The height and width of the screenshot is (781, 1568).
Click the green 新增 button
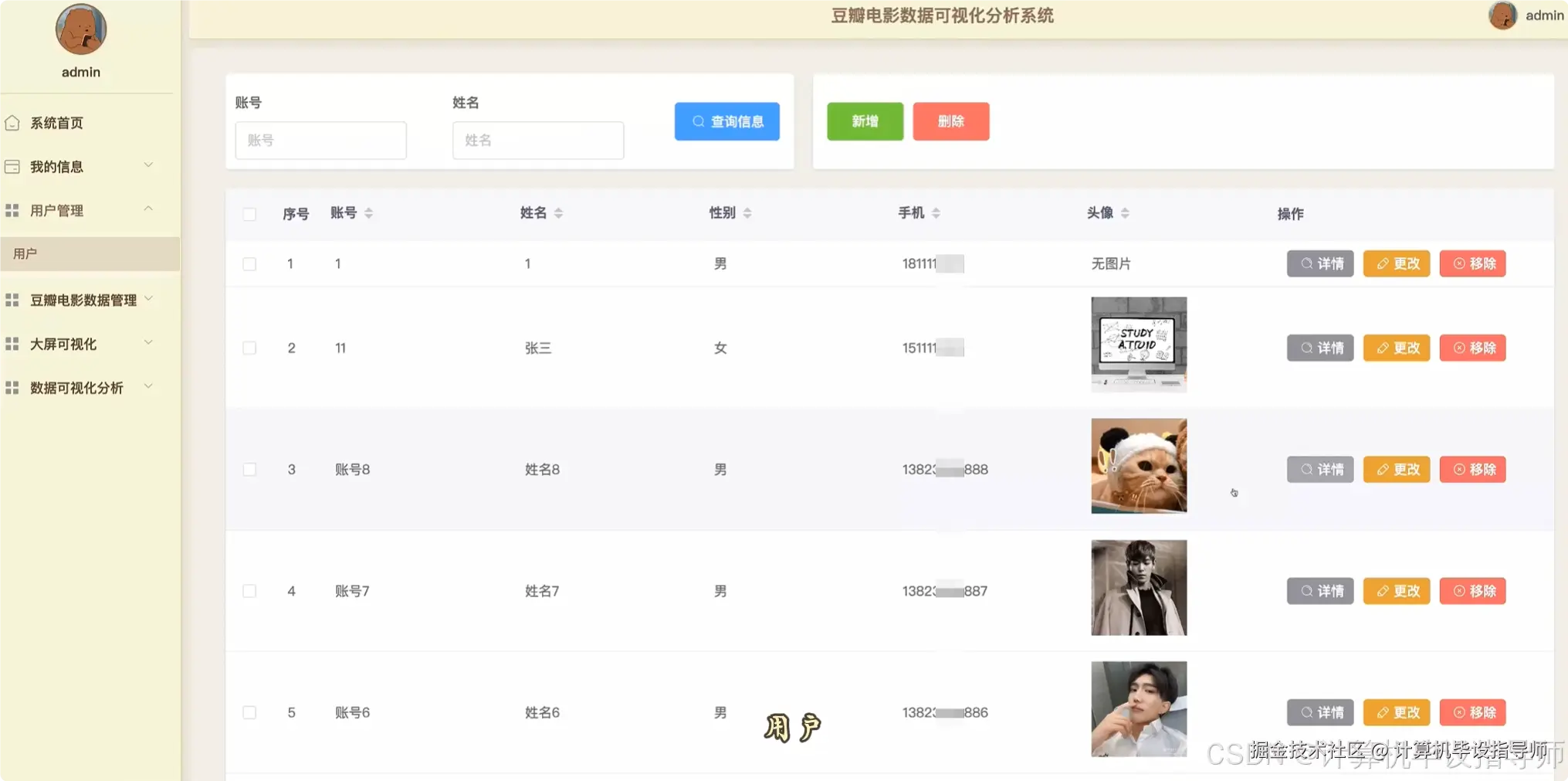pos(864,121)
